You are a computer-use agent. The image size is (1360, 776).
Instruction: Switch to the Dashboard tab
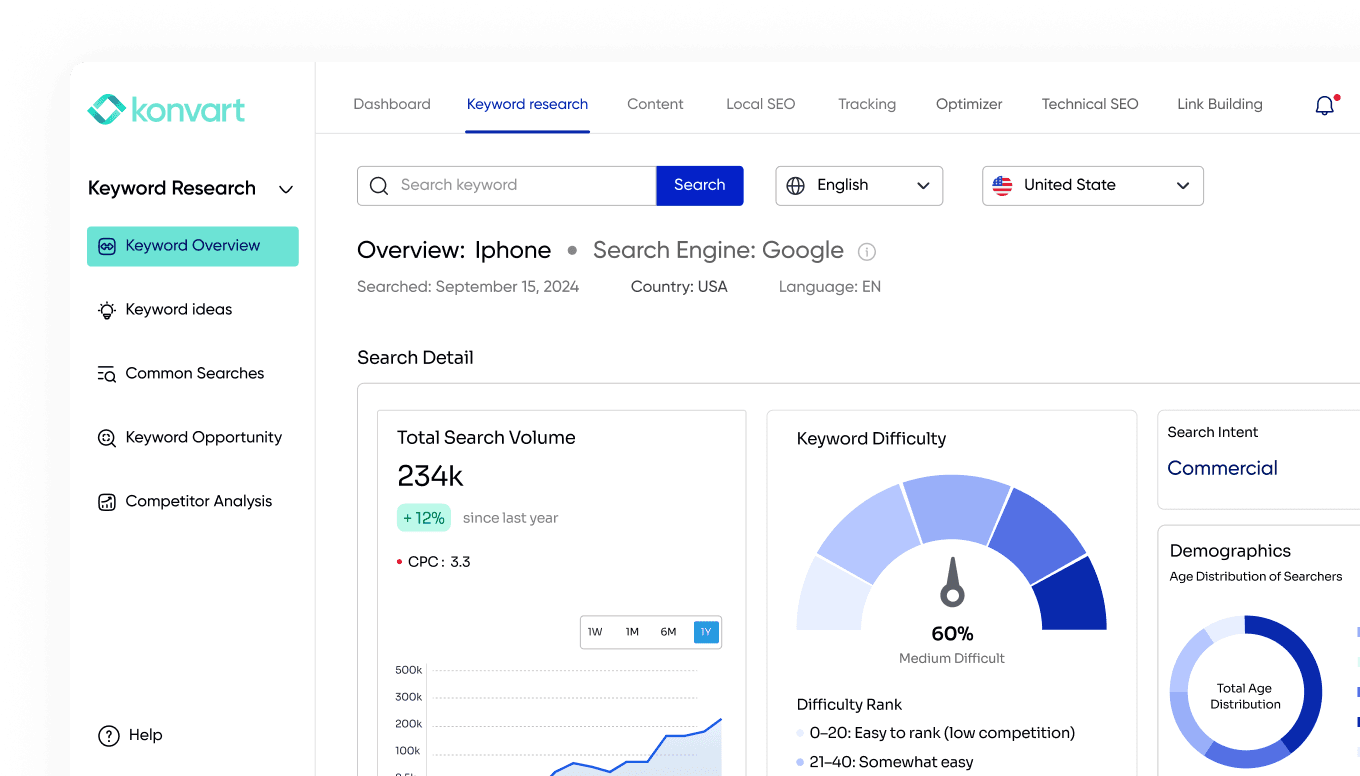(391, 104)
